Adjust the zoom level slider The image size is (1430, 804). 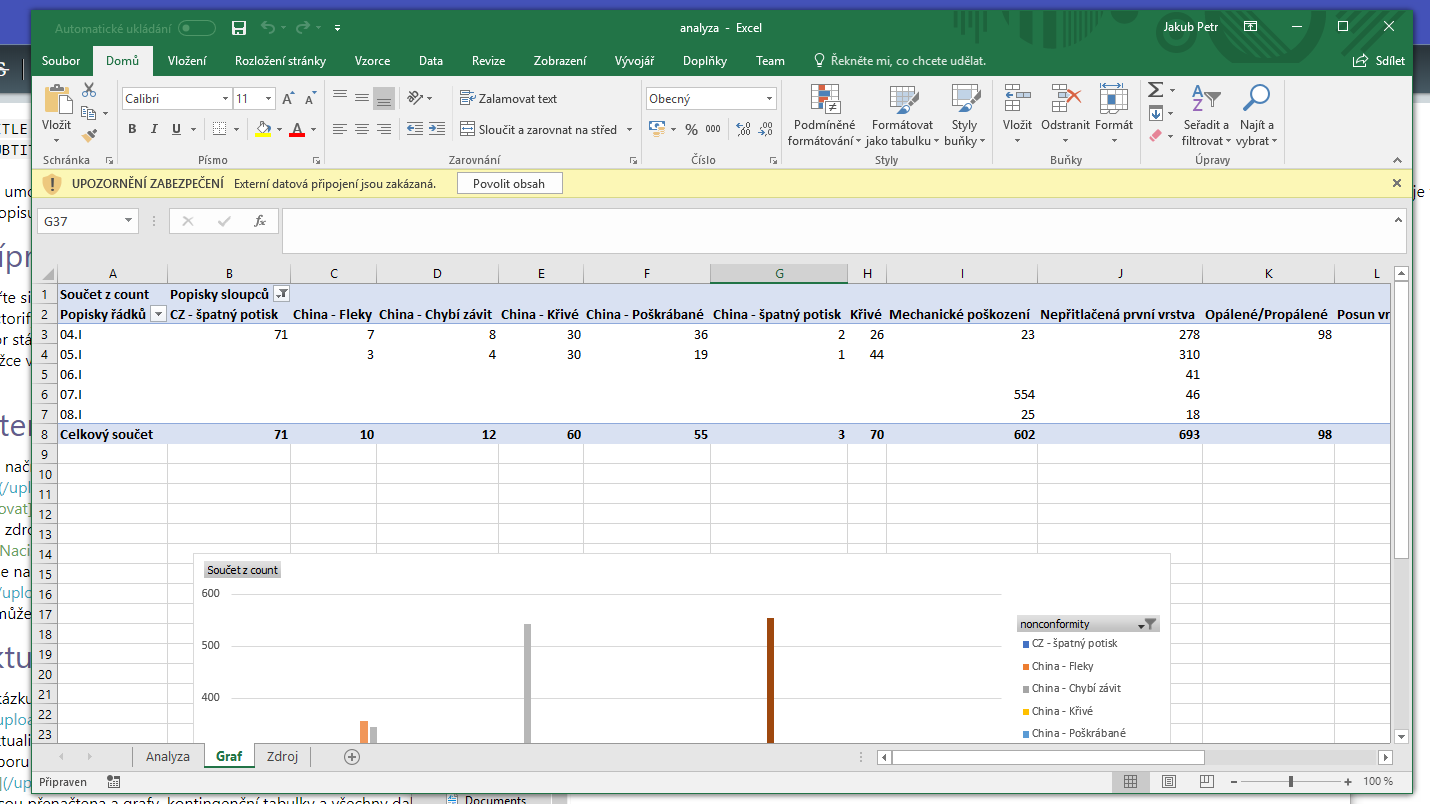[1291, 781]
